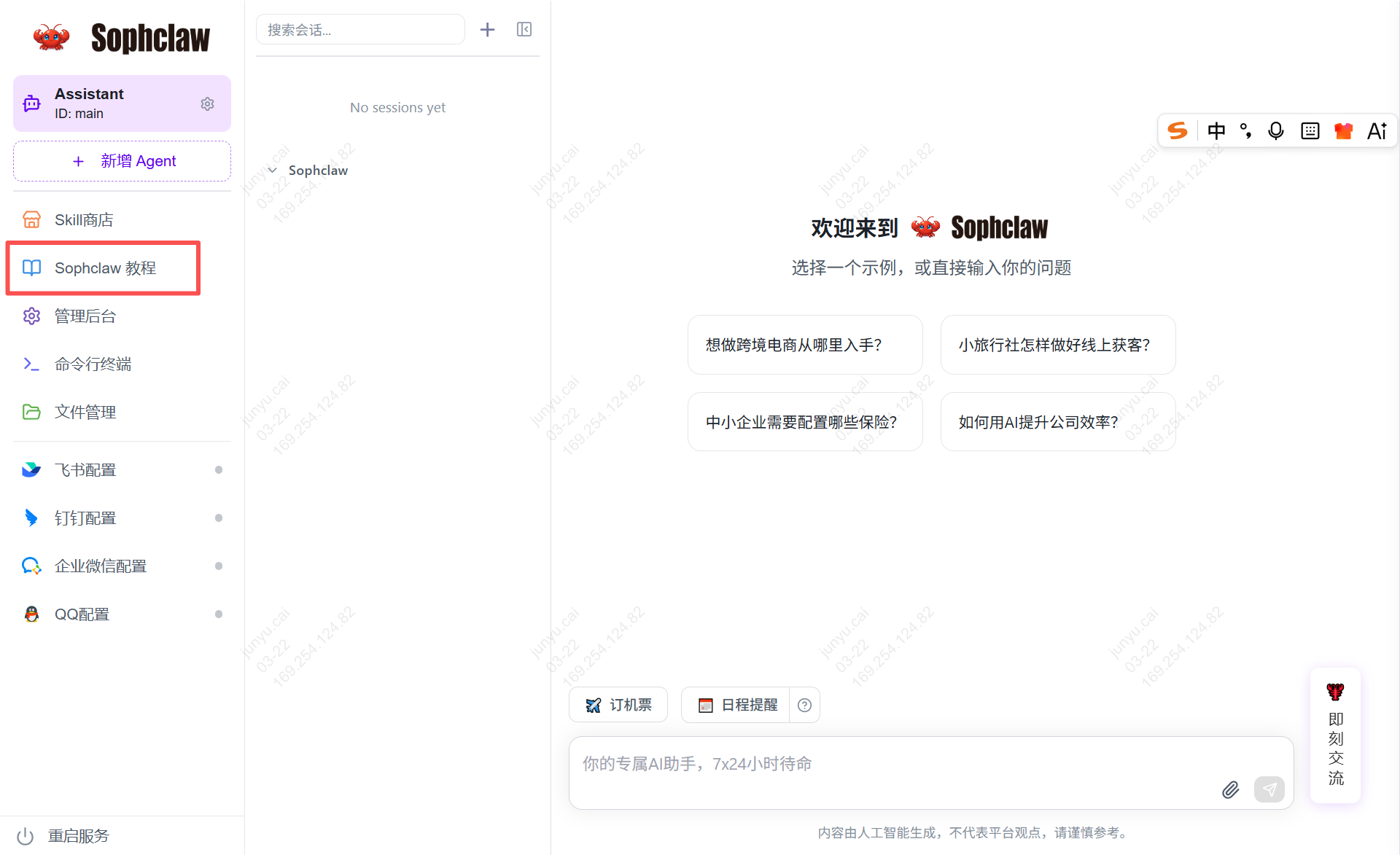Open the input method soft keyboard icon
This screenshot has height=855, width=1400.
(1310, 131)
